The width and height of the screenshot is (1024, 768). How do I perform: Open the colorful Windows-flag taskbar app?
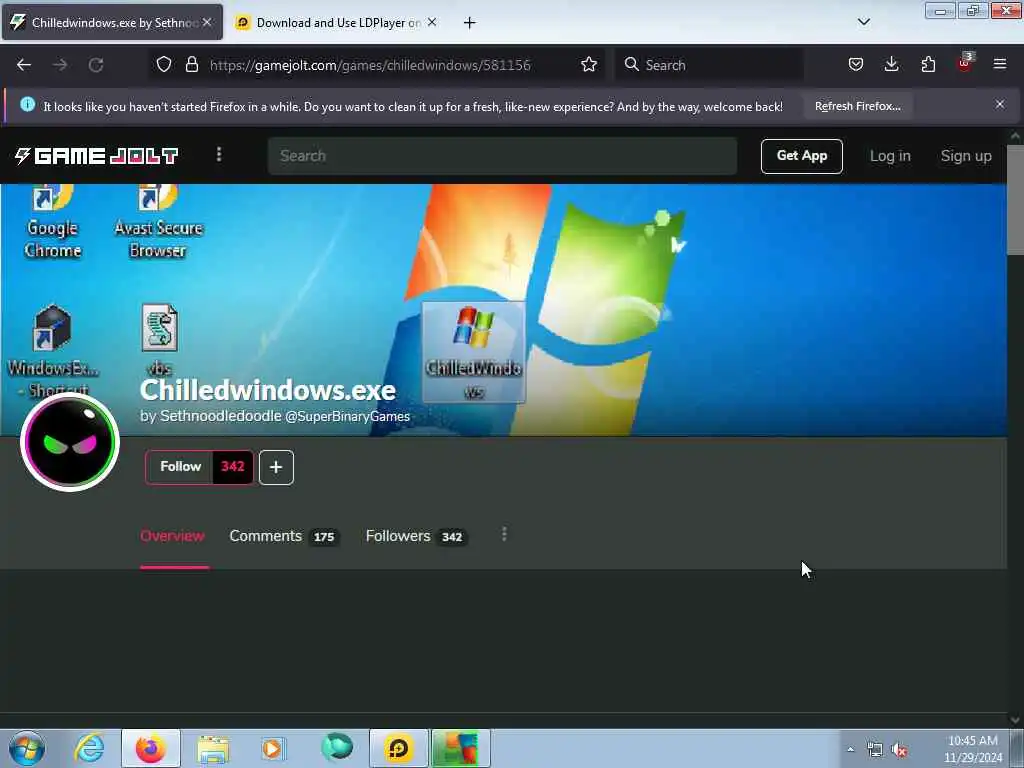[x=460, y=748]
